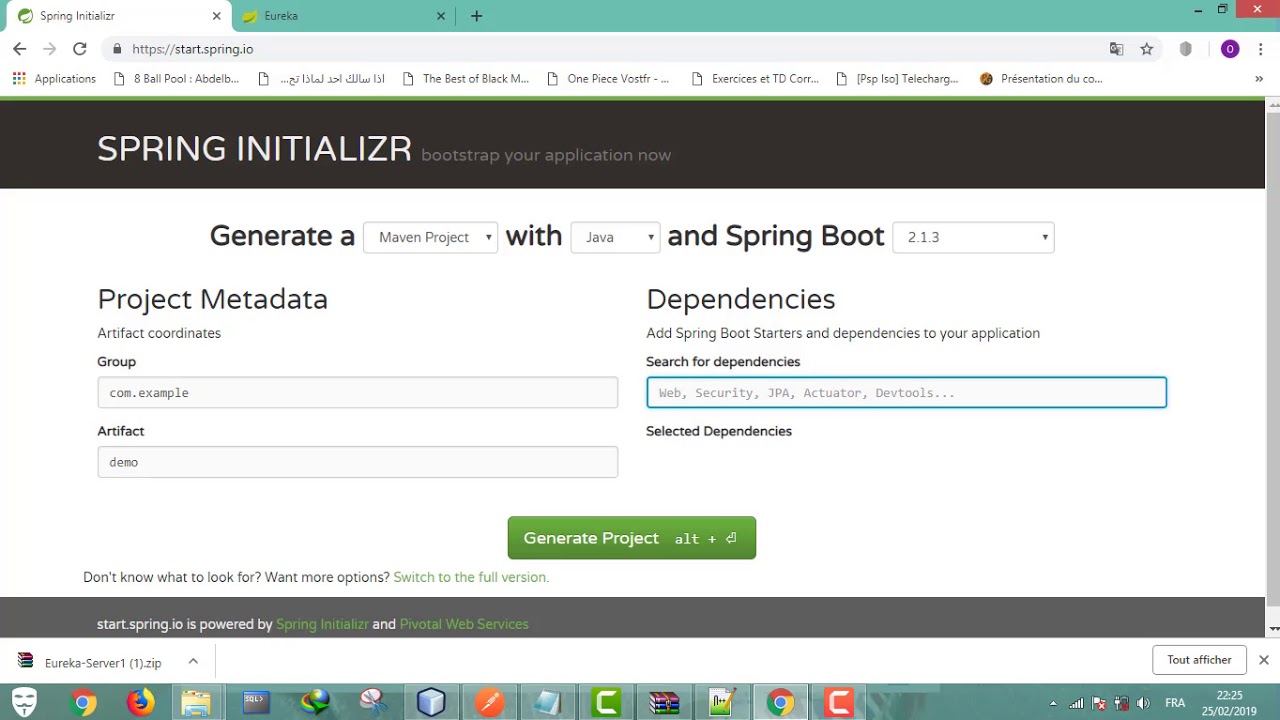Click the Generate Project button
This screenshot has width=1280, height=720.
[631, 538]
